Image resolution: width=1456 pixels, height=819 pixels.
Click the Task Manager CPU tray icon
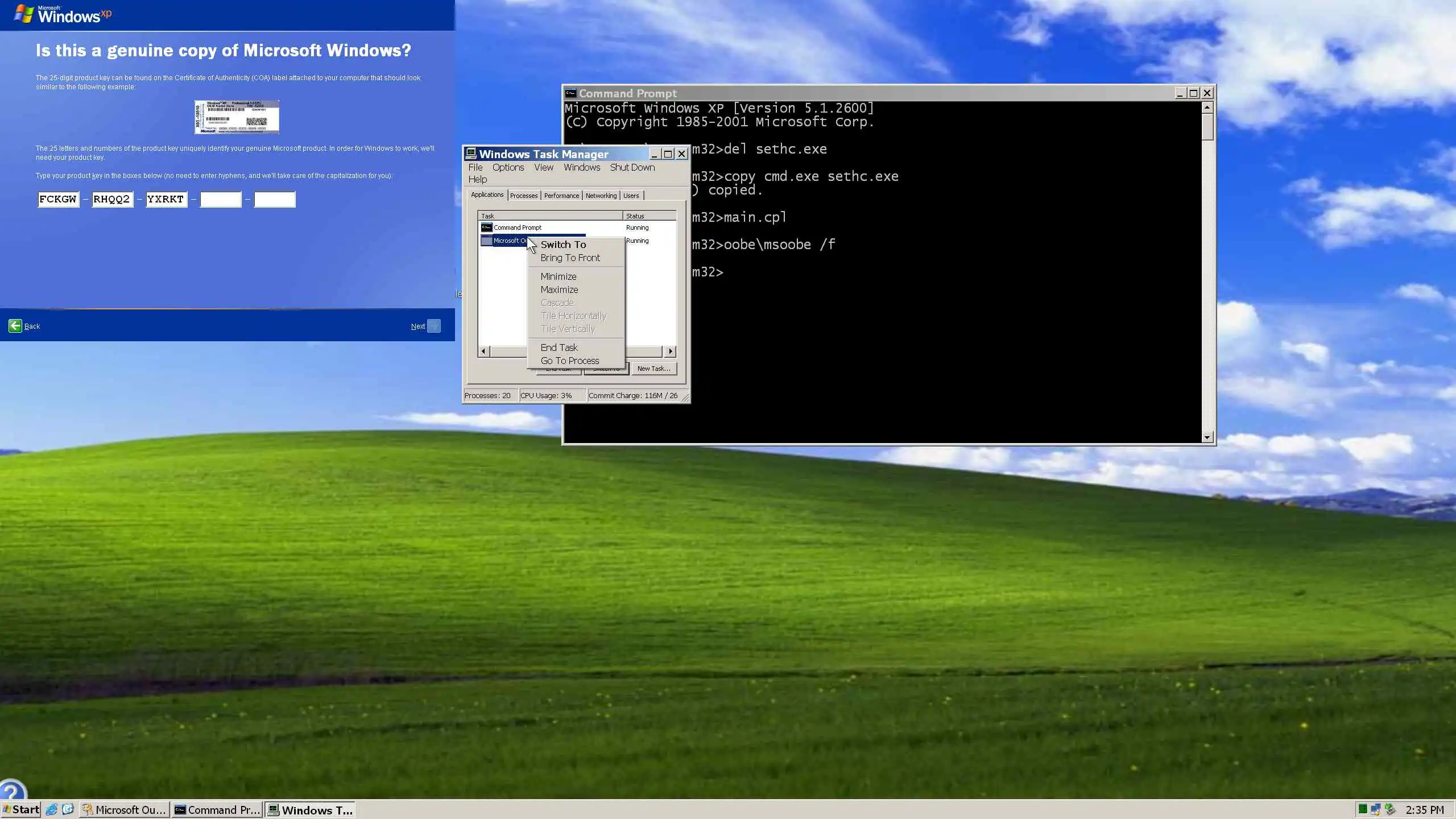click(x=1363, y=809)
